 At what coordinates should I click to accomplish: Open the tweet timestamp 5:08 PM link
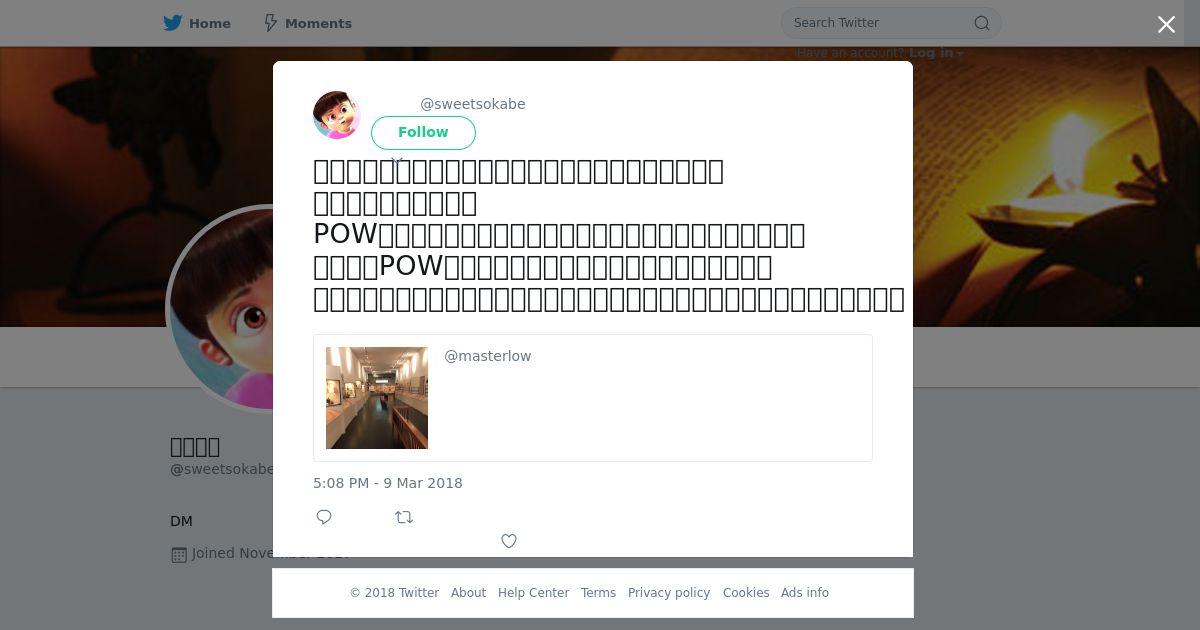pyautogui.click(x=388, y=483)
